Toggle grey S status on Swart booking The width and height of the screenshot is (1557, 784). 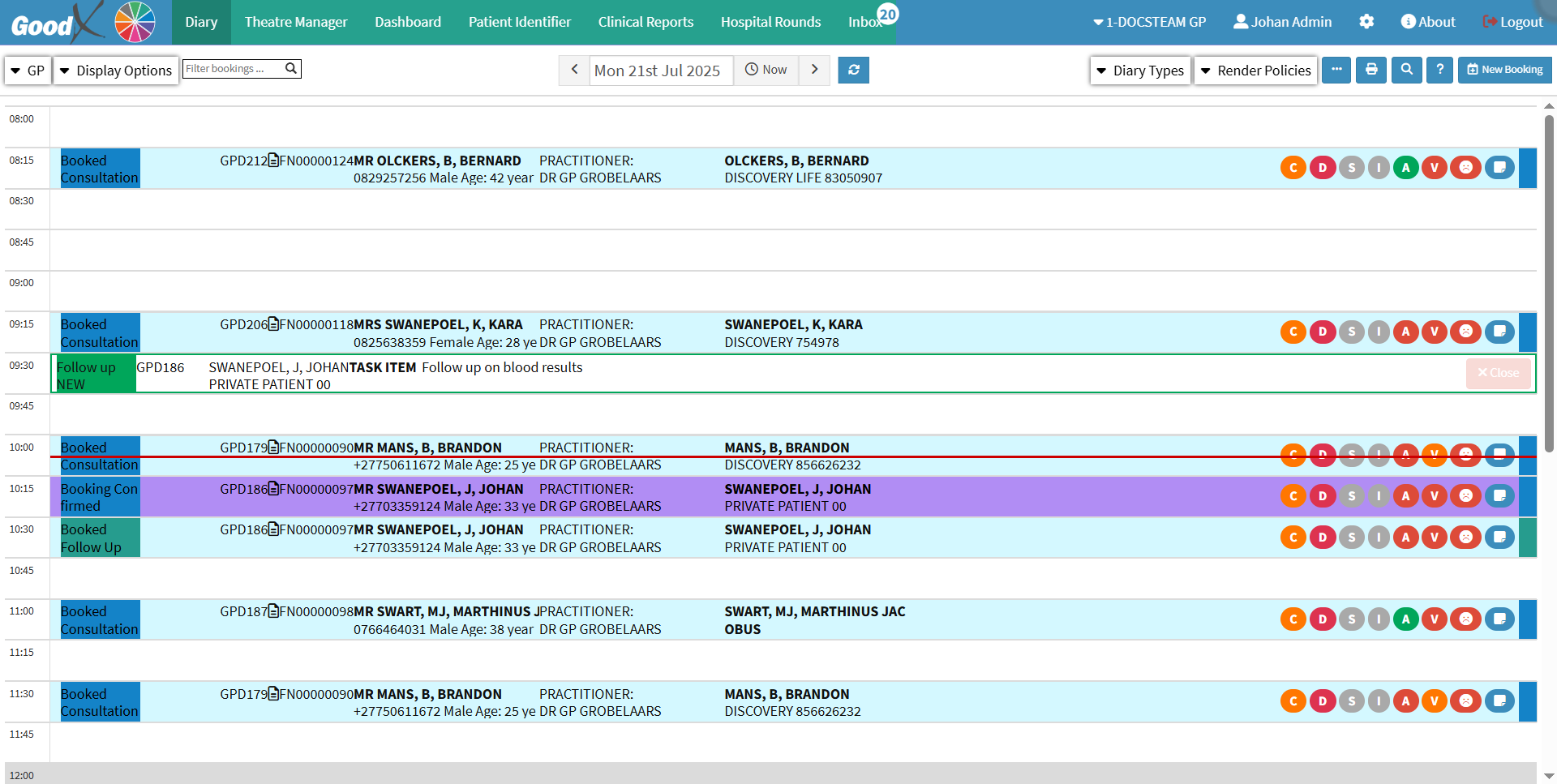coord(1351,619)
